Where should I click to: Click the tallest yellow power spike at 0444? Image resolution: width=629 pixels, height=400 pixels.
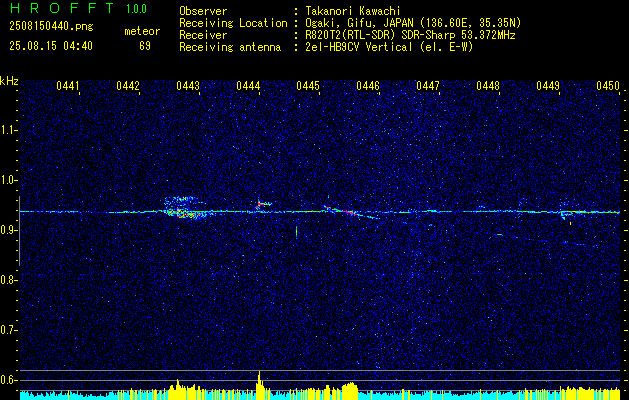pyautogui.click(x=260, y=386)
